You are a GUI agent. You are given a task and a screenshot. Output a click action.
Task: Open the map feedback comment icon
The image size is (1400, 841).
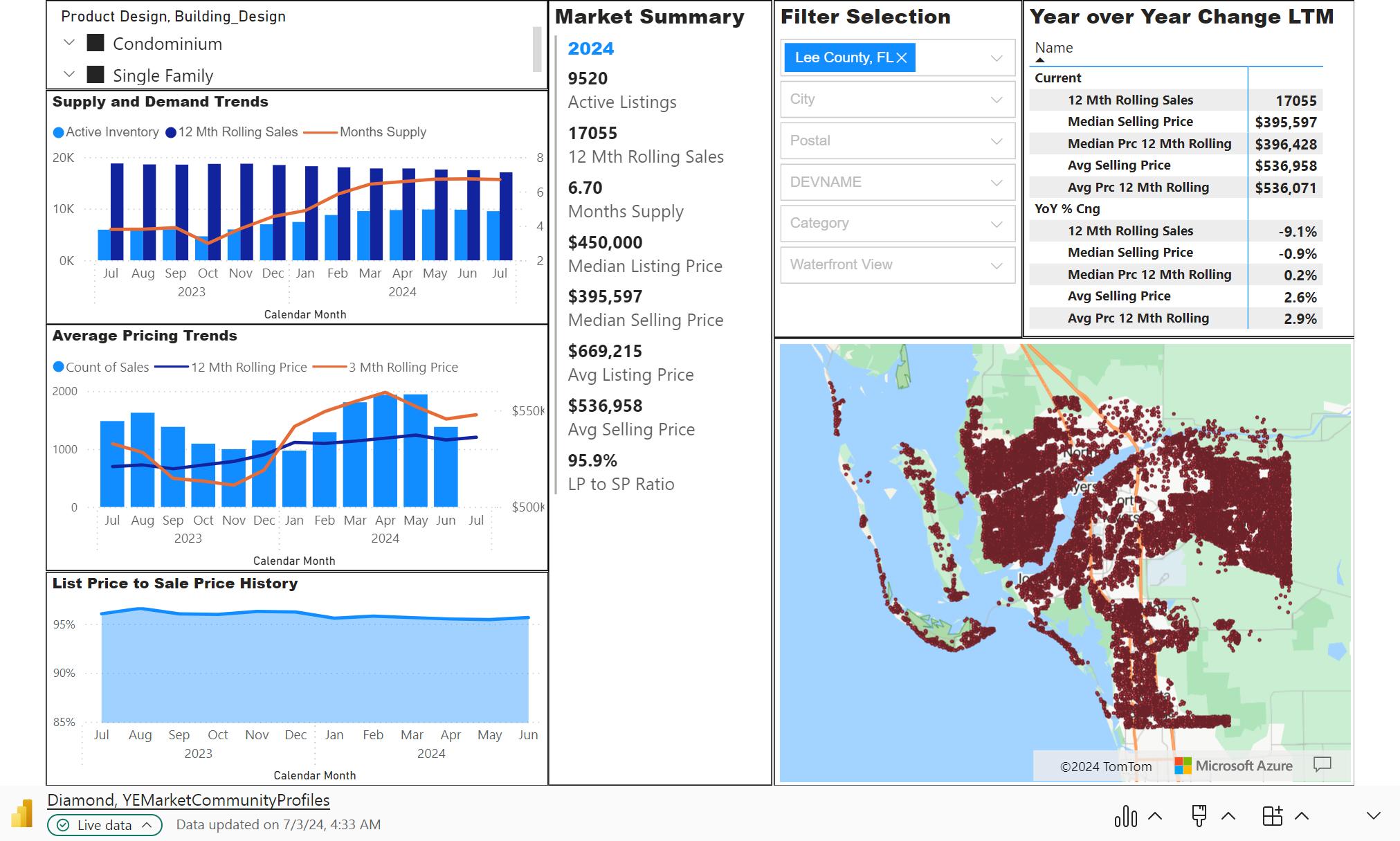tap(1322, 765)
